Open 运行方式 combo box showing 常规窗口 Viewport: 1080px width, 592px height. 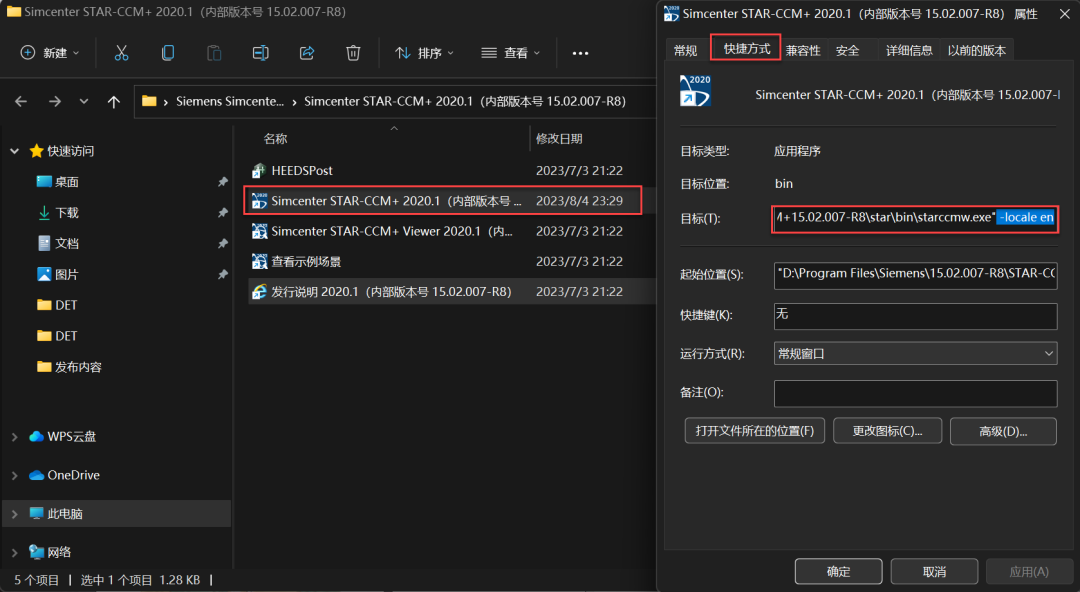[915, 354]
